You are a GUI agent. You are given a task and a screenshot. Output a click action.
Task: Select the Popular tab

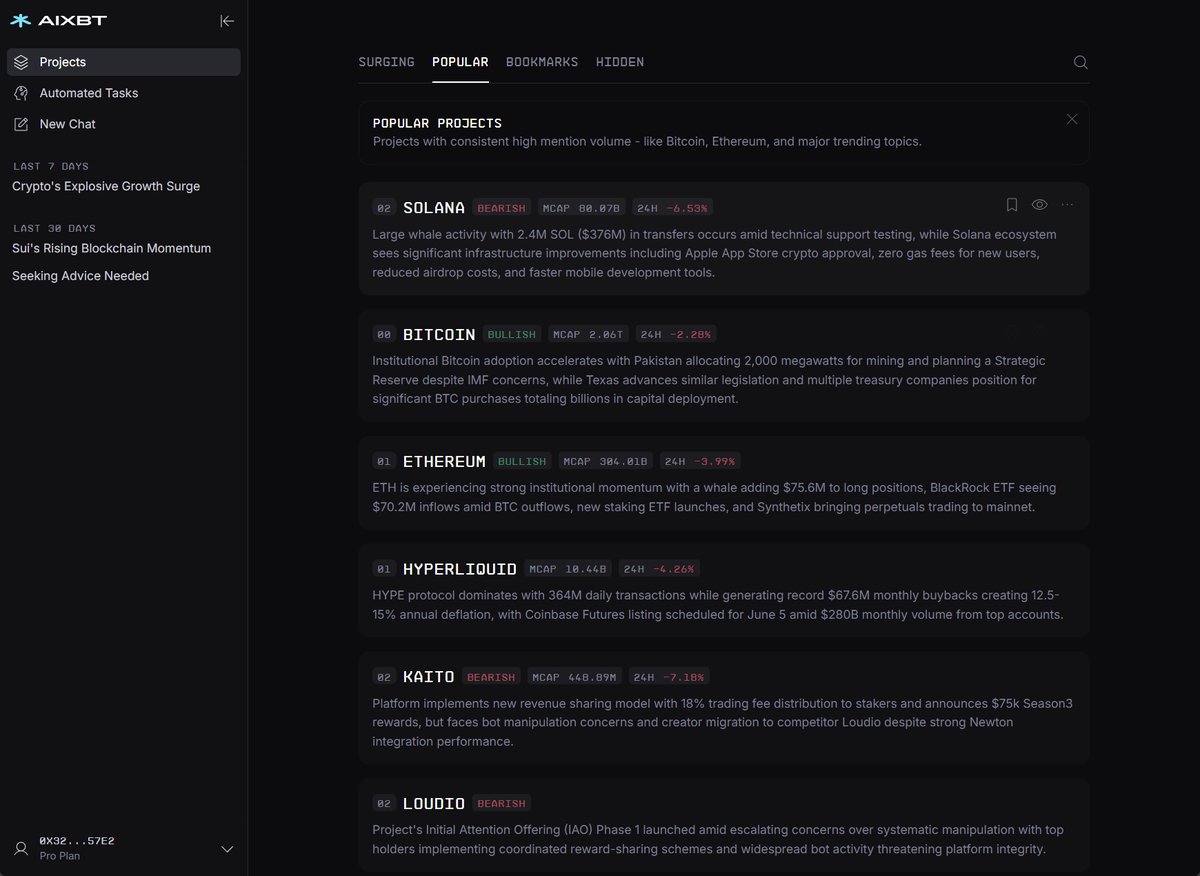[x=460, y=62]
